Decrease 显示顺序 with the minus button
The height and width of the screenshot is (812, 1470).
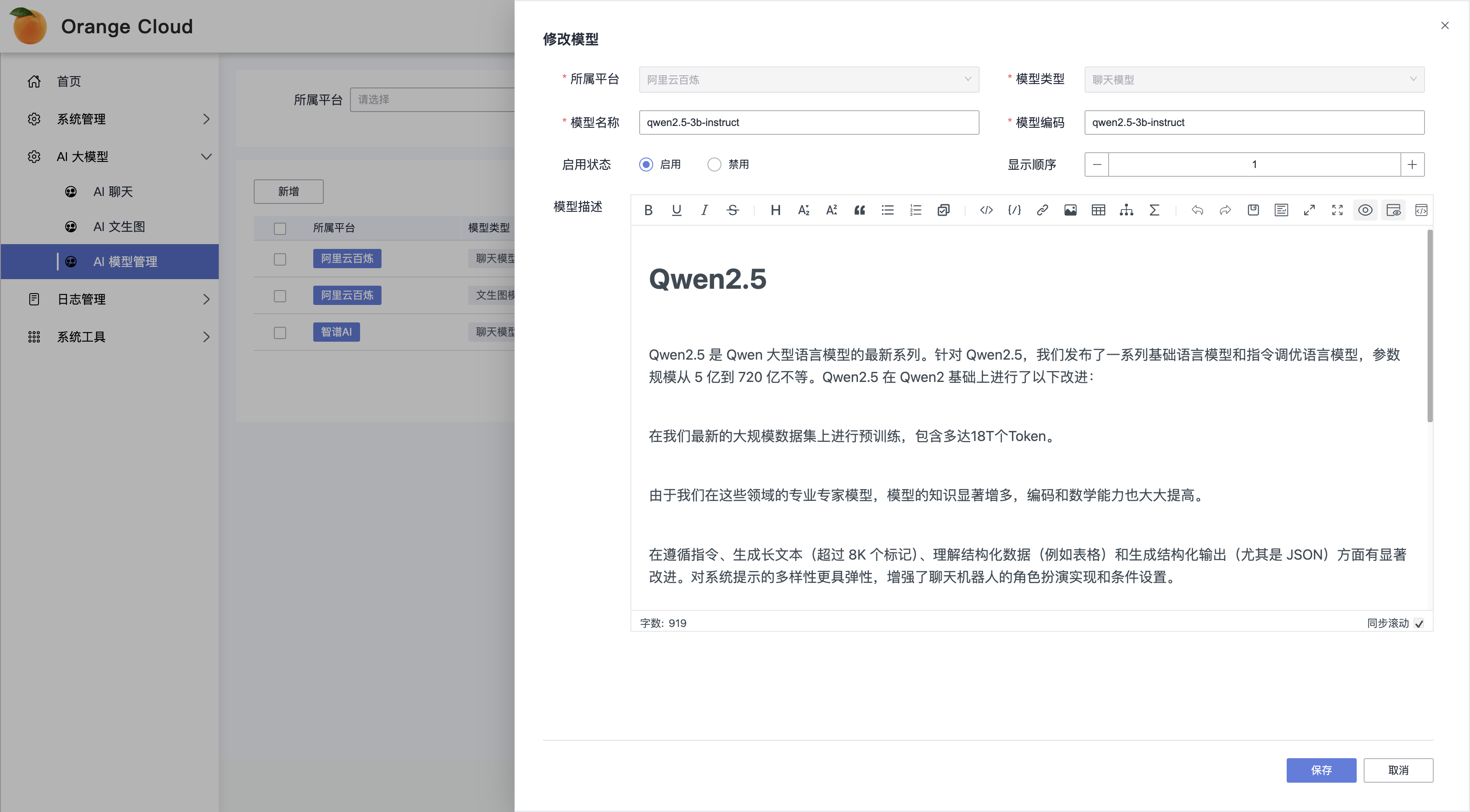click(x=1096, y=164)
